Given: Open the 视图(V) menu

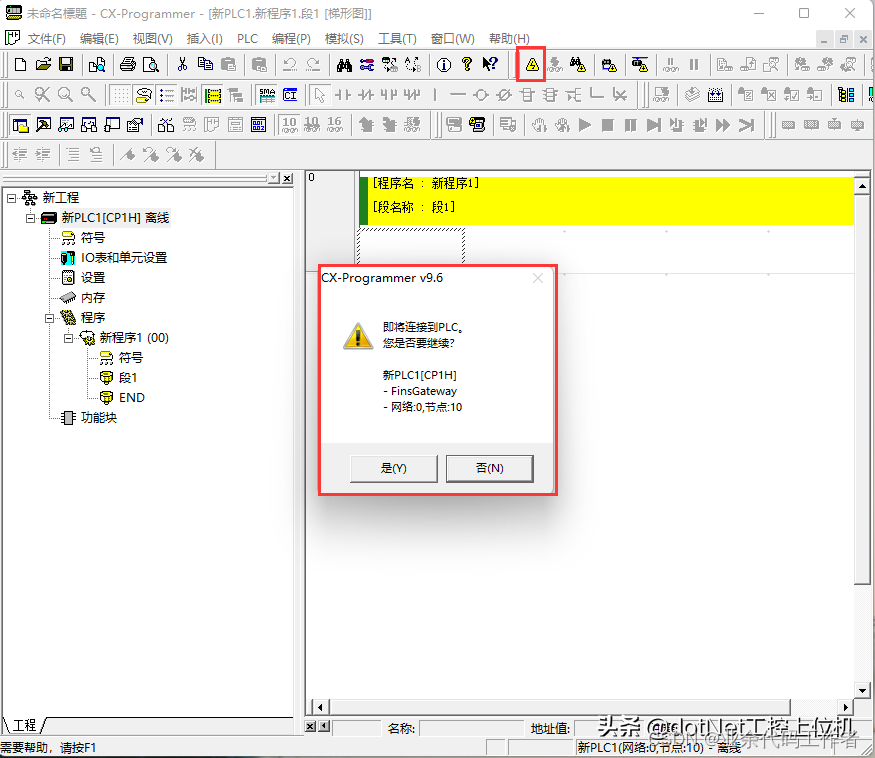Looking at the screenshot, I should 152,39.
